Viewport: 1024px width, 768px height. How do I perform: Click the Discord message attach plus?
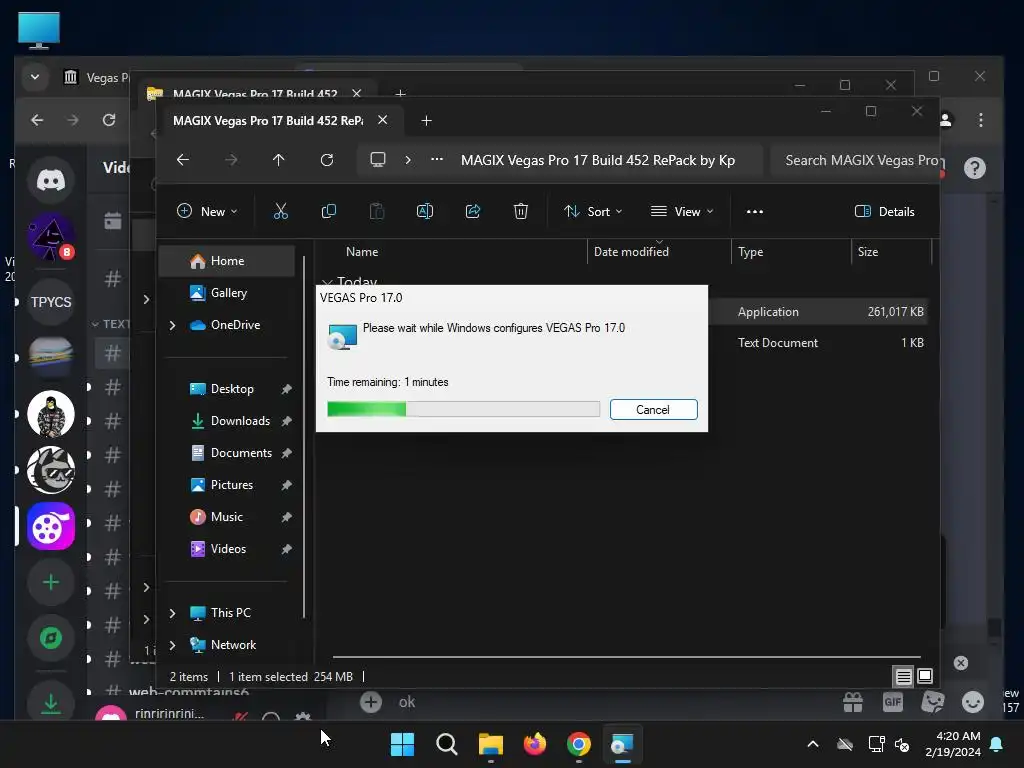(x=370, y=702)
